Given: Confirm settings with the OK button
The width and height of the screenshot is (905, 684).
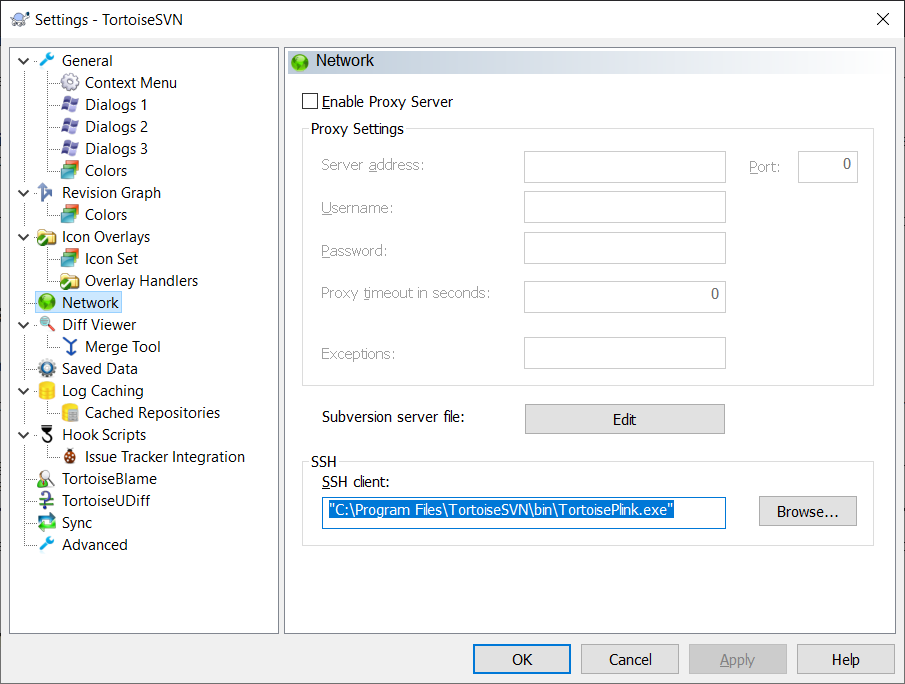Looking at the screenshot, I should click(522, 659).
